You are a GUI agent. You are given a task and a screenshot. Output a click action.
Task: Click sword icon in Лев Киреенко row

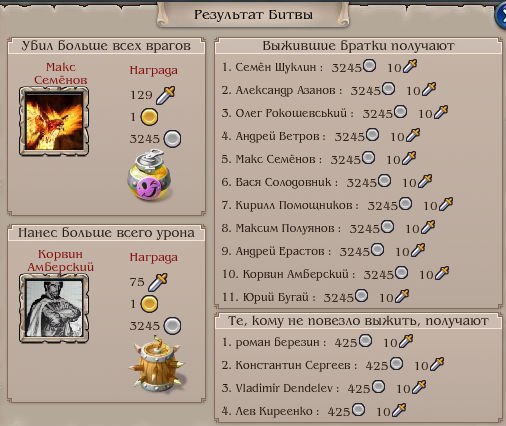tap(399, 410)
